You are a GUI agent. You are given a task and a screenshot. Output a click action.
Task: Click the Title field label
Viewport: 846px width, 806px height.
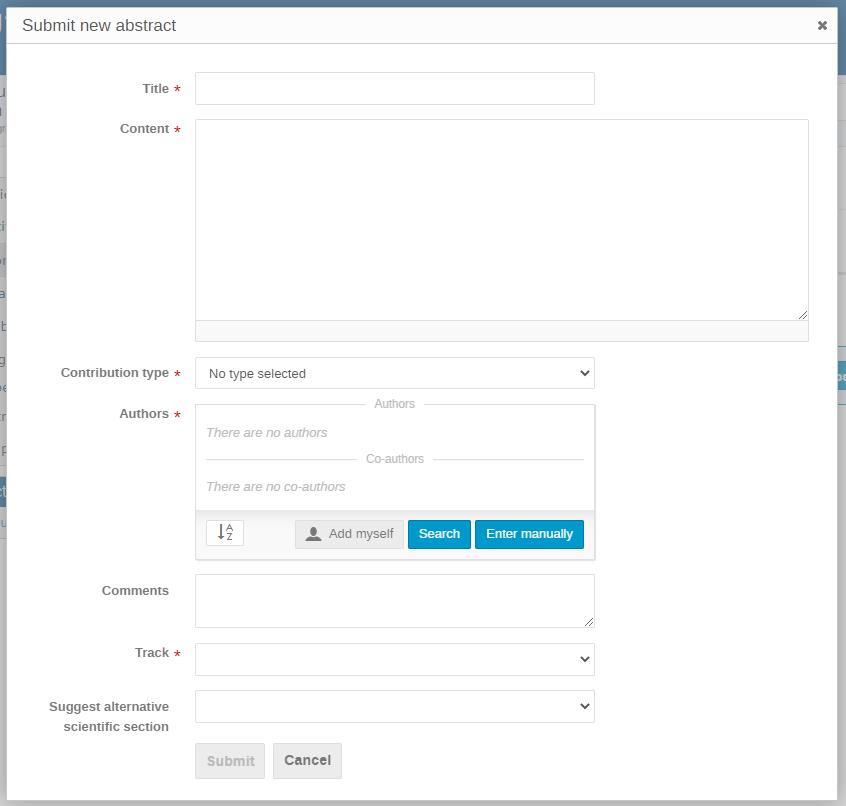tap(155, 89)
